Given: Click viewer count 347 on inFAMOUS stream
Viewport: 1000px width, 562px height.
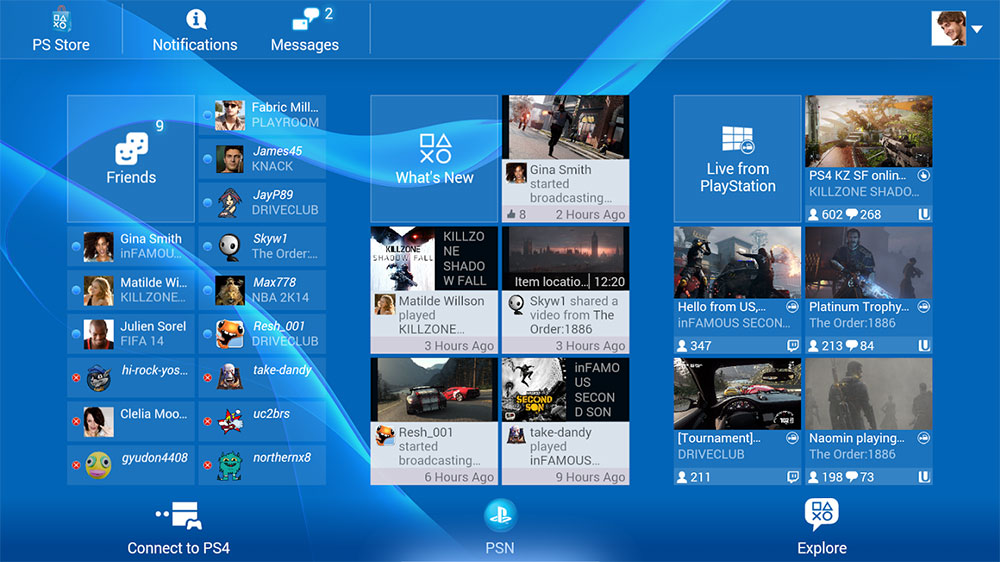Looking at the screenshot, I should [x=694, y=346].
